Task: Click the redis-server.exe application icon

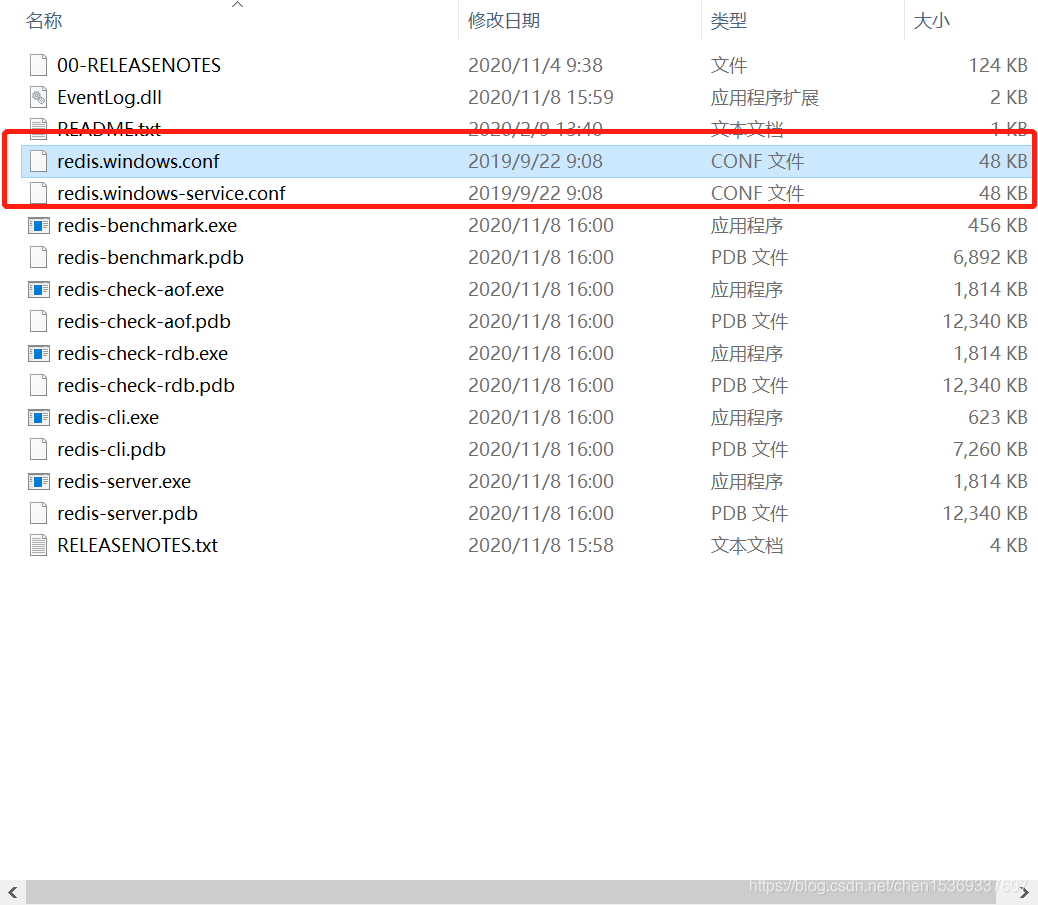Action: coord(39,482)
